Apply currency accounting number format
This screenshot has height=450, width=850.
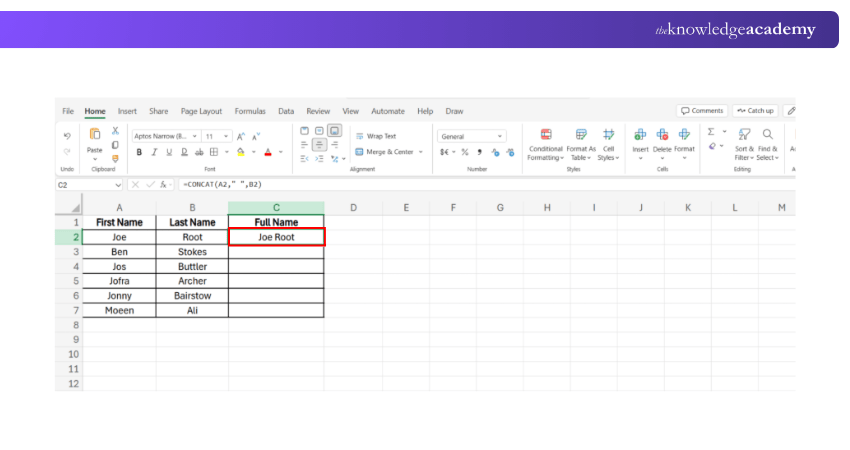[445, 152]
